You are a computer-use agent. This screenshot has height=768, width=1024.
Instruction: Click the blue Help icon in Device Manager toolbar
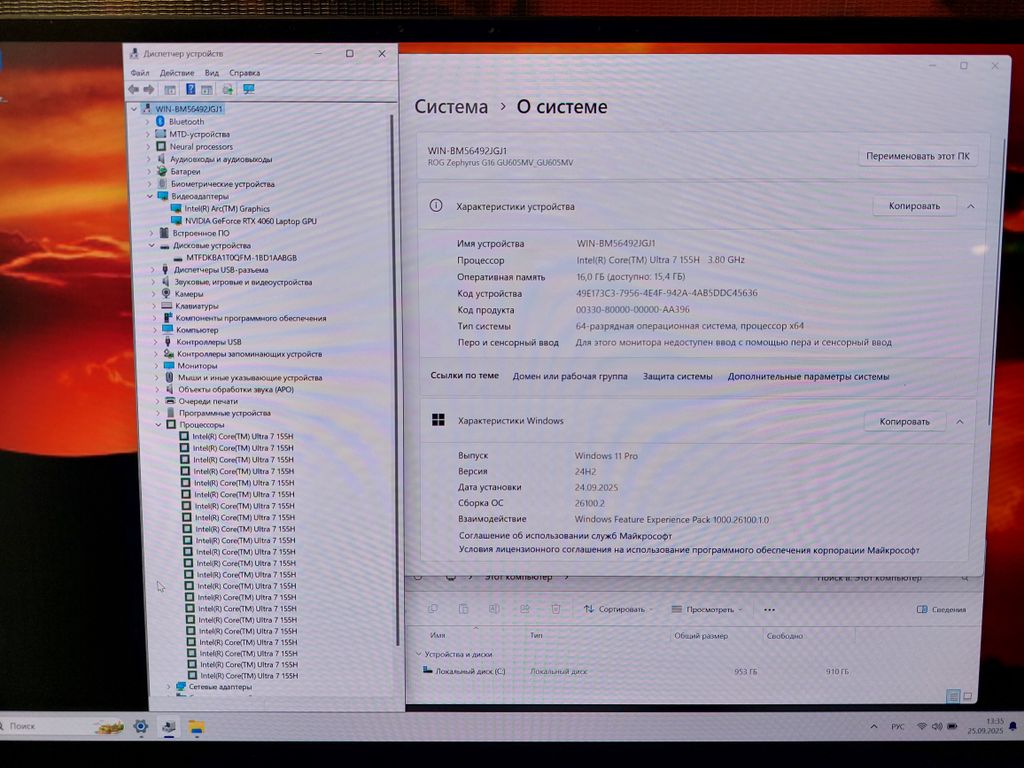point(190,89)
